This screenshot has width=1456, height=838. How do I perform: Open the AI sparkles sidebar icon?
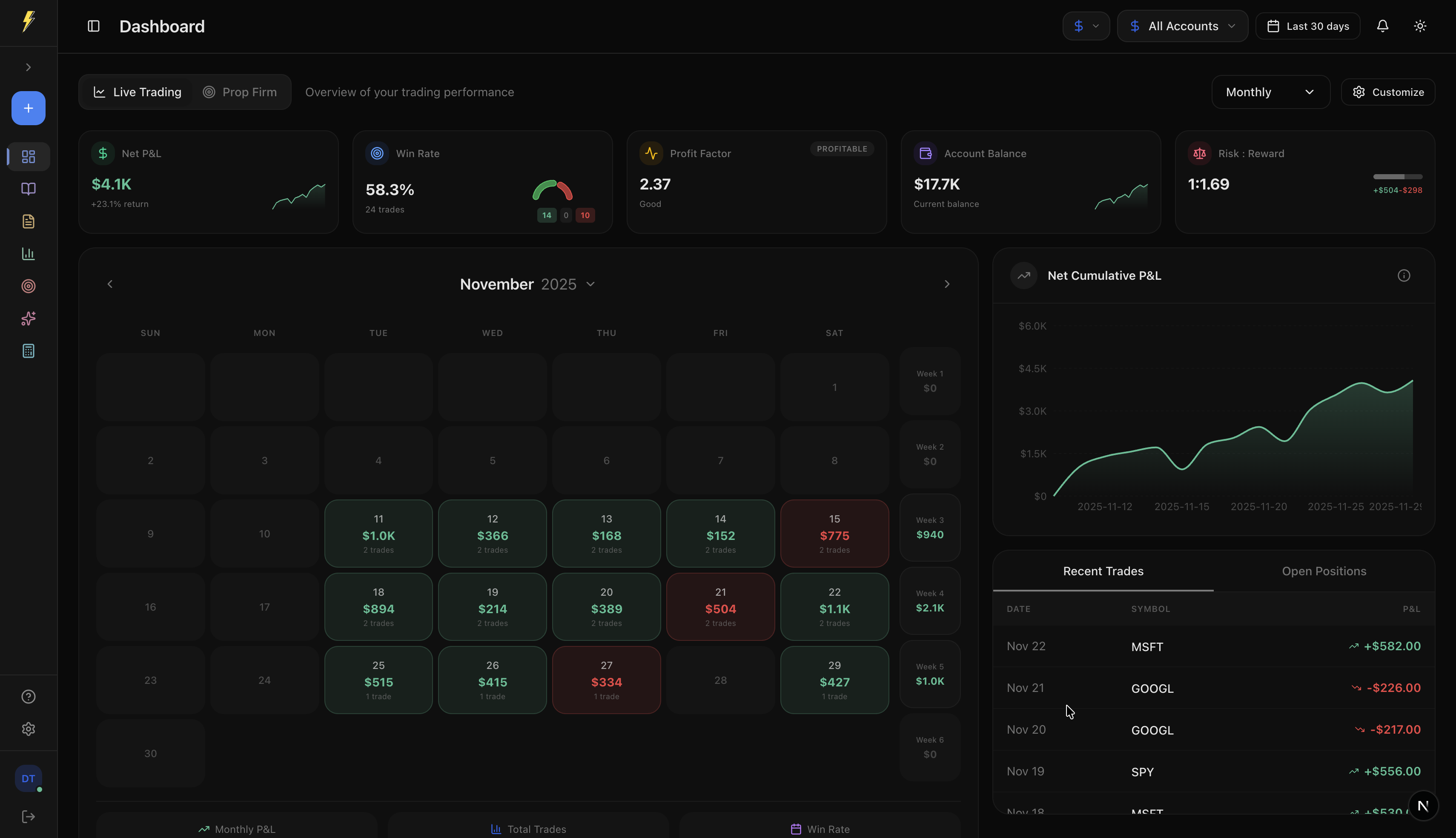[x=28, y=318]
